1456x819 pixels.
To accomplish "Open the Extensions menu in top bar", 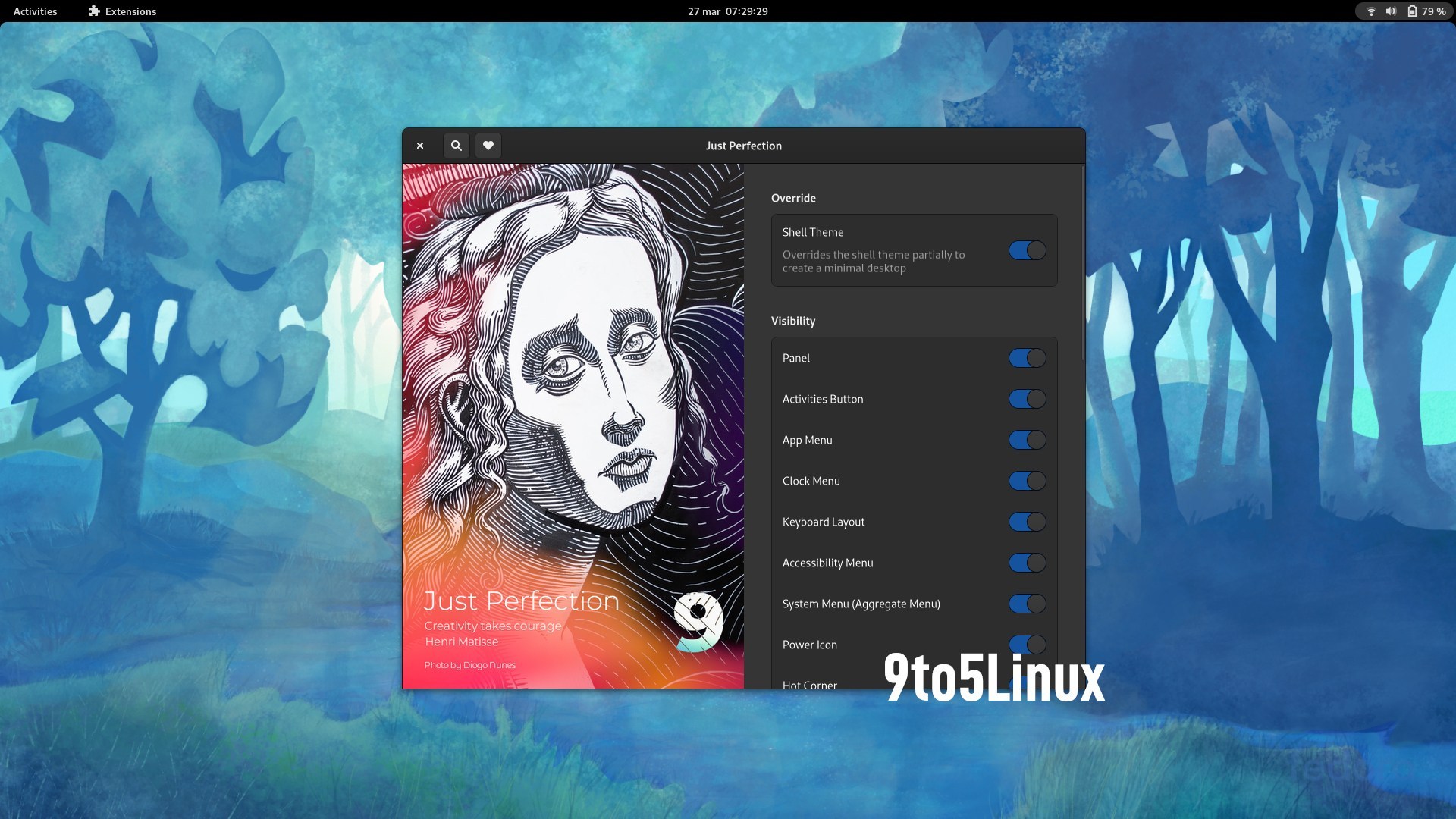I will coord(121,11).
